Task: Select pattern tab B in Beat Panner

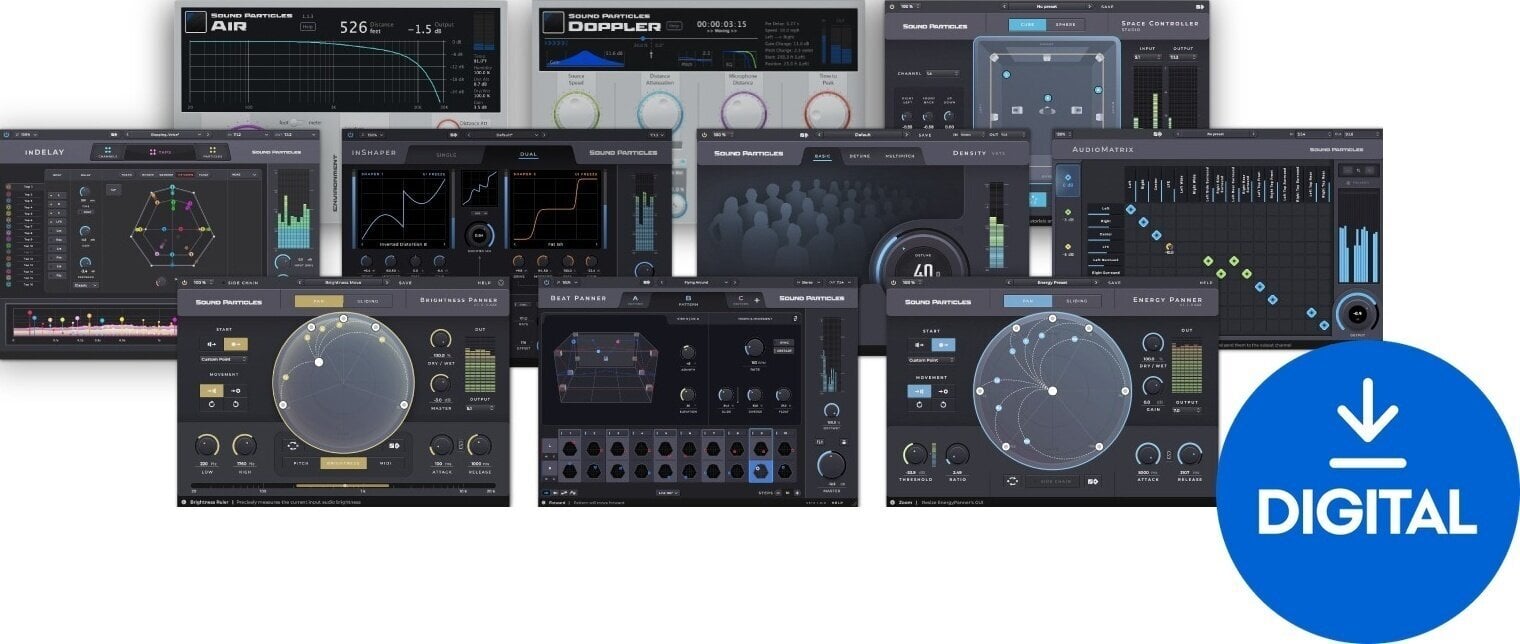Action: tap(688, 298)
